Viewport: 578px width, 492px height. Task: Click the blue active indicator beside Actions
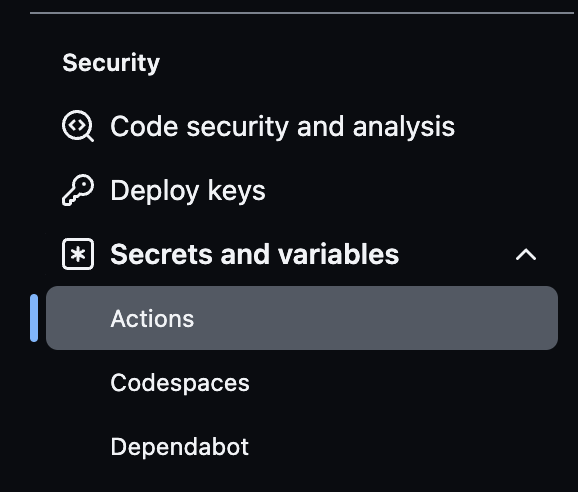(x=34, y=318)
